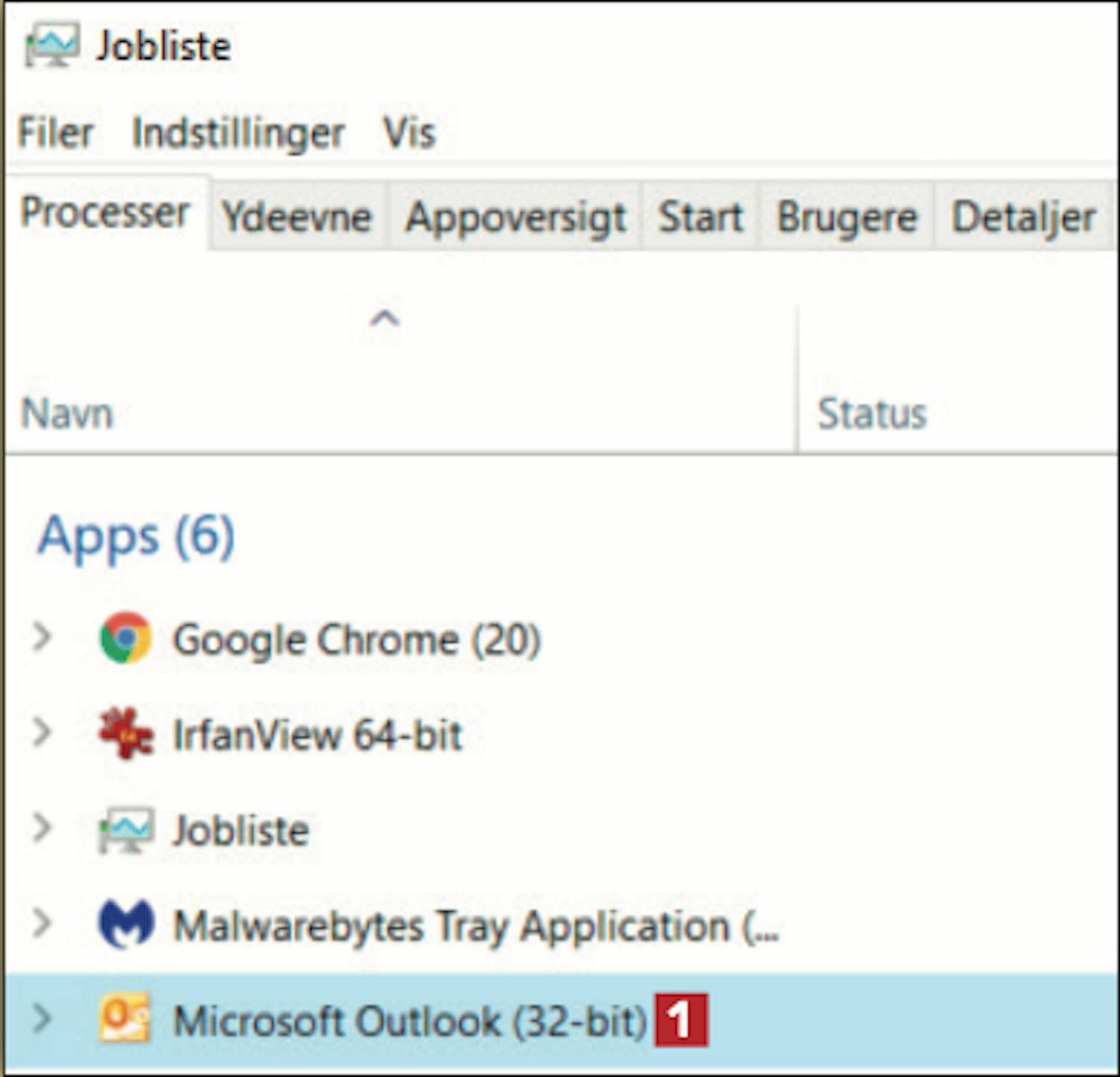Open the Brugere tab
The image size is (1120, 1077).
(x=847, y=217)
